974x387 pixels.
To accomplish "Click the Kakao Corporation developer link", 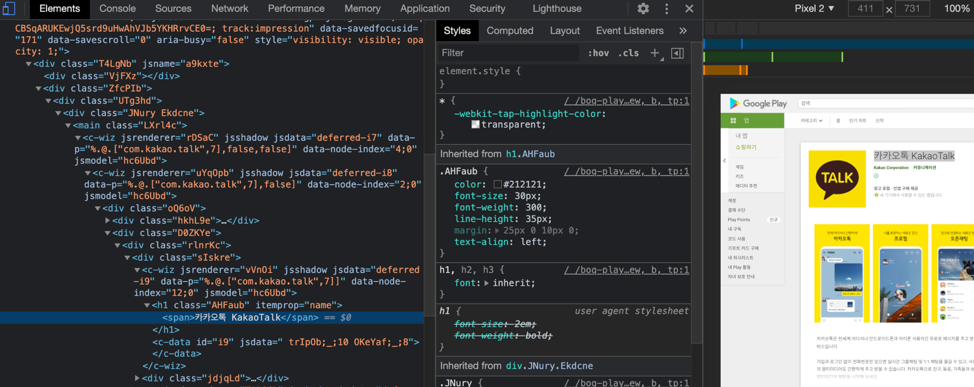I will pos(890,168).
